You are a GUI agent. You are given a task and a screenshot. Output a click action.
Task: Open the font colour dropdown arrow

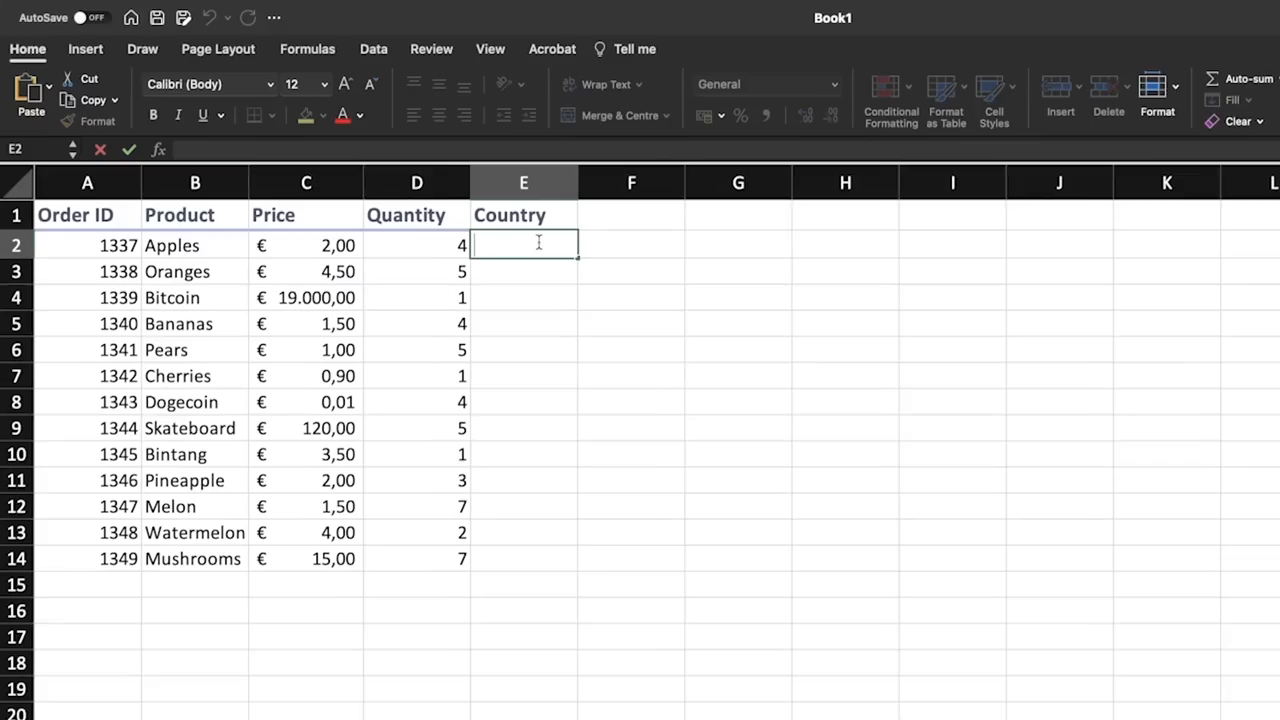[x=360, y=116]
